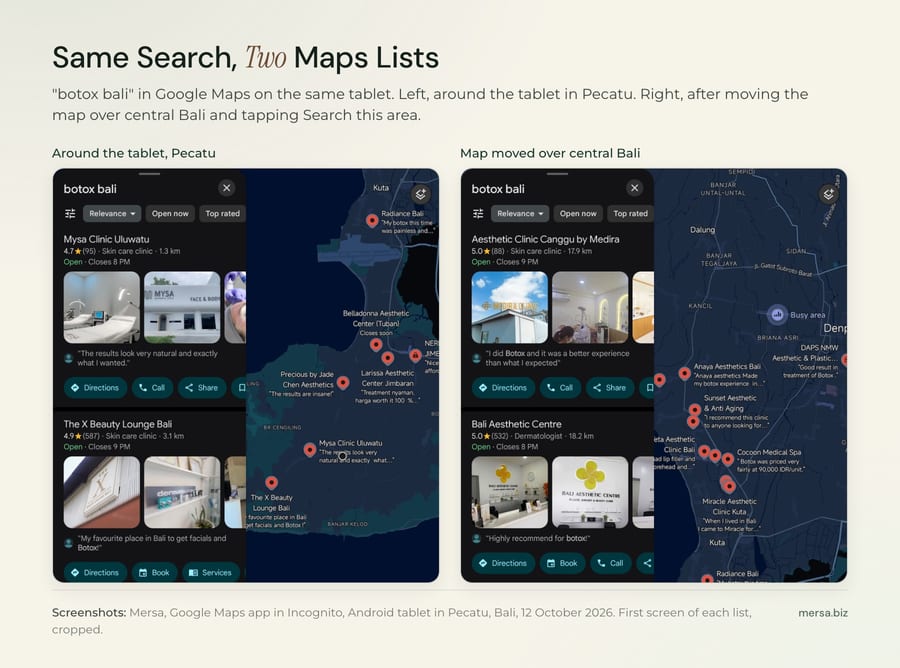Get Directions to The X Beauty Lounge Bali
Screen dimensions: 900x668
pyautogui.click(x=95, y=572)
